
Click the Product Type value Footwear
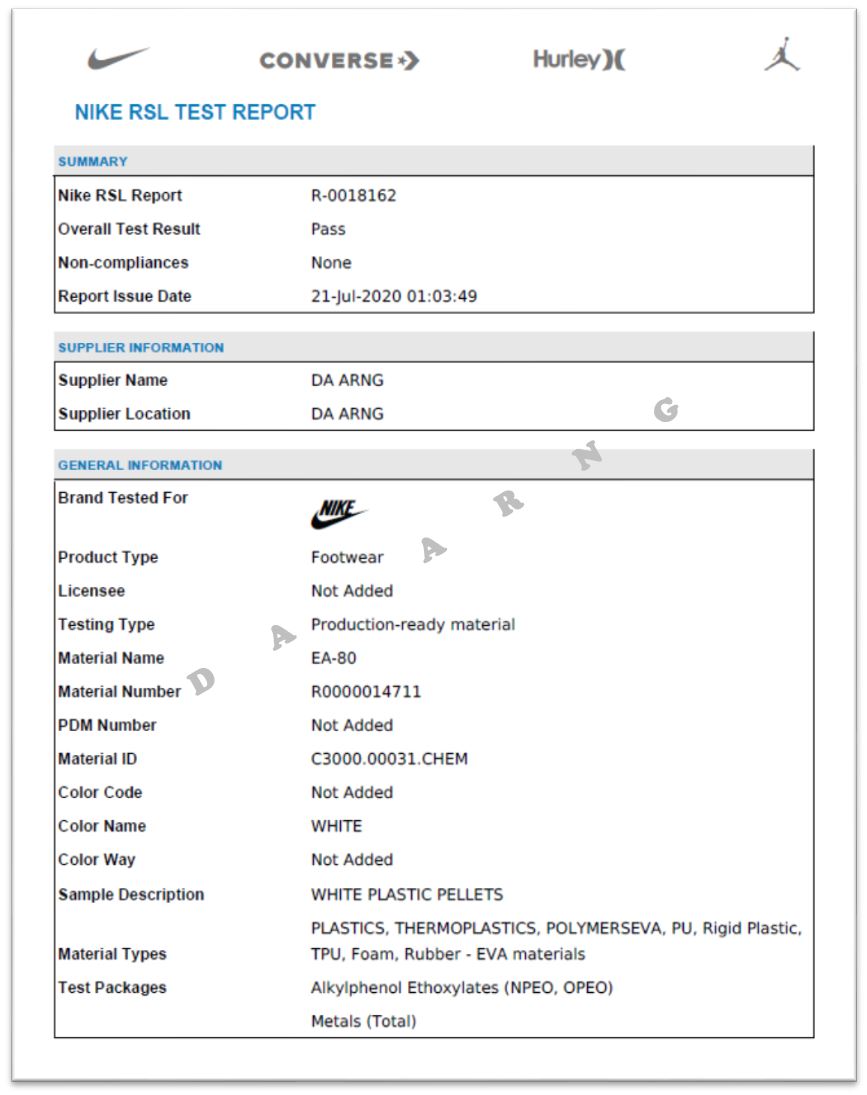[347, 557]
